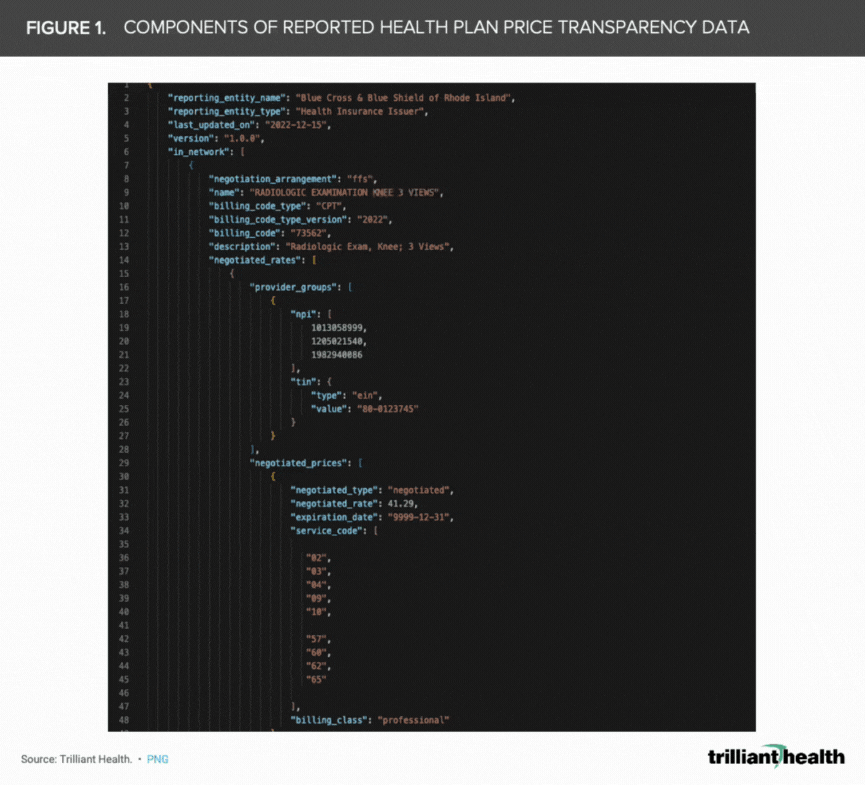Image resolution: width=865 pixels, height=785 pixels.
Task: Select the '1.0.0' version value
Action: click(242, 138)
